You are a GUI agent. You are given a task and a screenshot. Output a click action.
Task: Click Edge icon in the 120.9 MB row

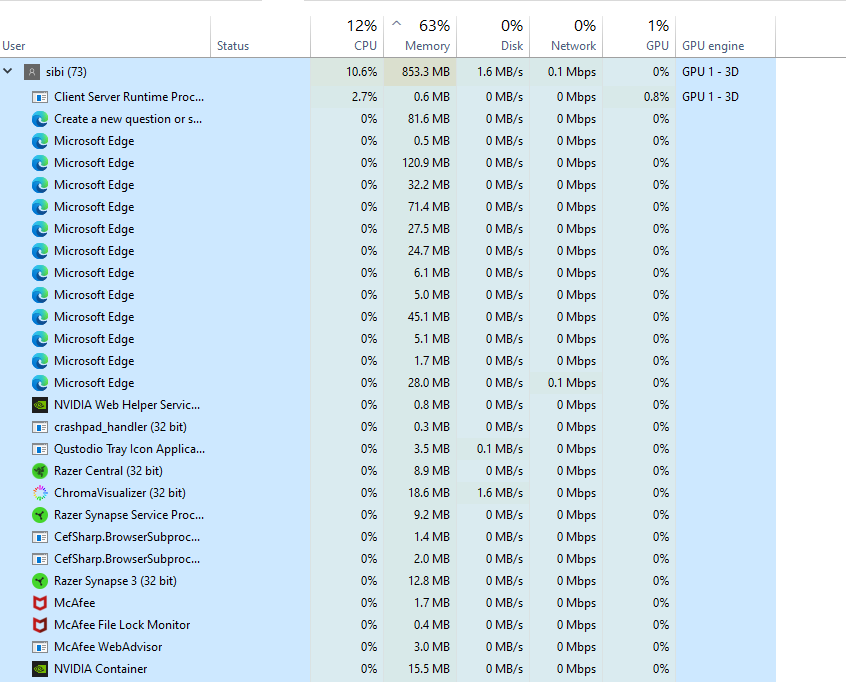click(40, 163)
